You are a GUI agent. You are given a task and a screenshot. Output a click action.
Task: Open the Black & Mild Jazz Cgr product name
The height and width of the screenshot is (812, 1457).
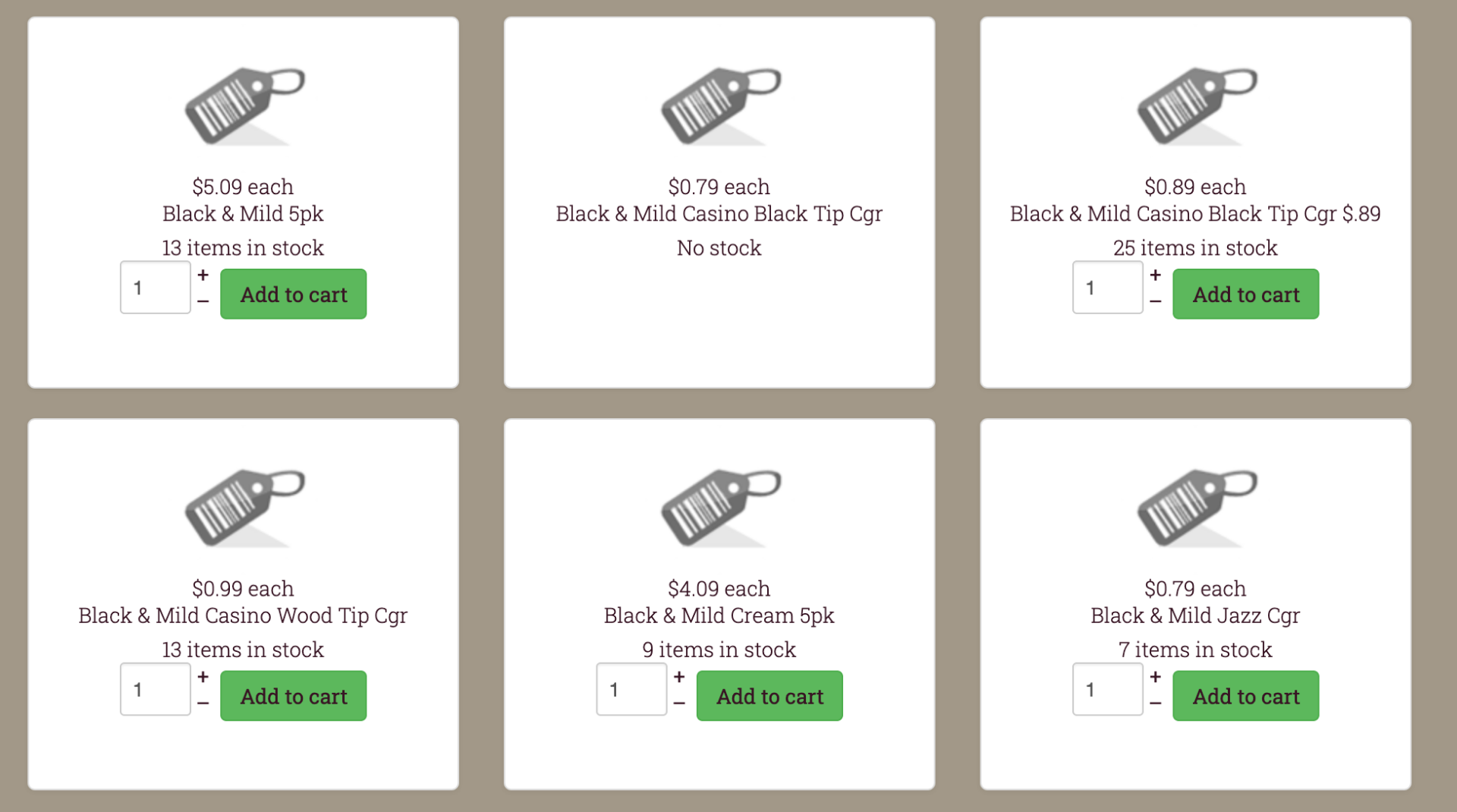point(1195,615)
